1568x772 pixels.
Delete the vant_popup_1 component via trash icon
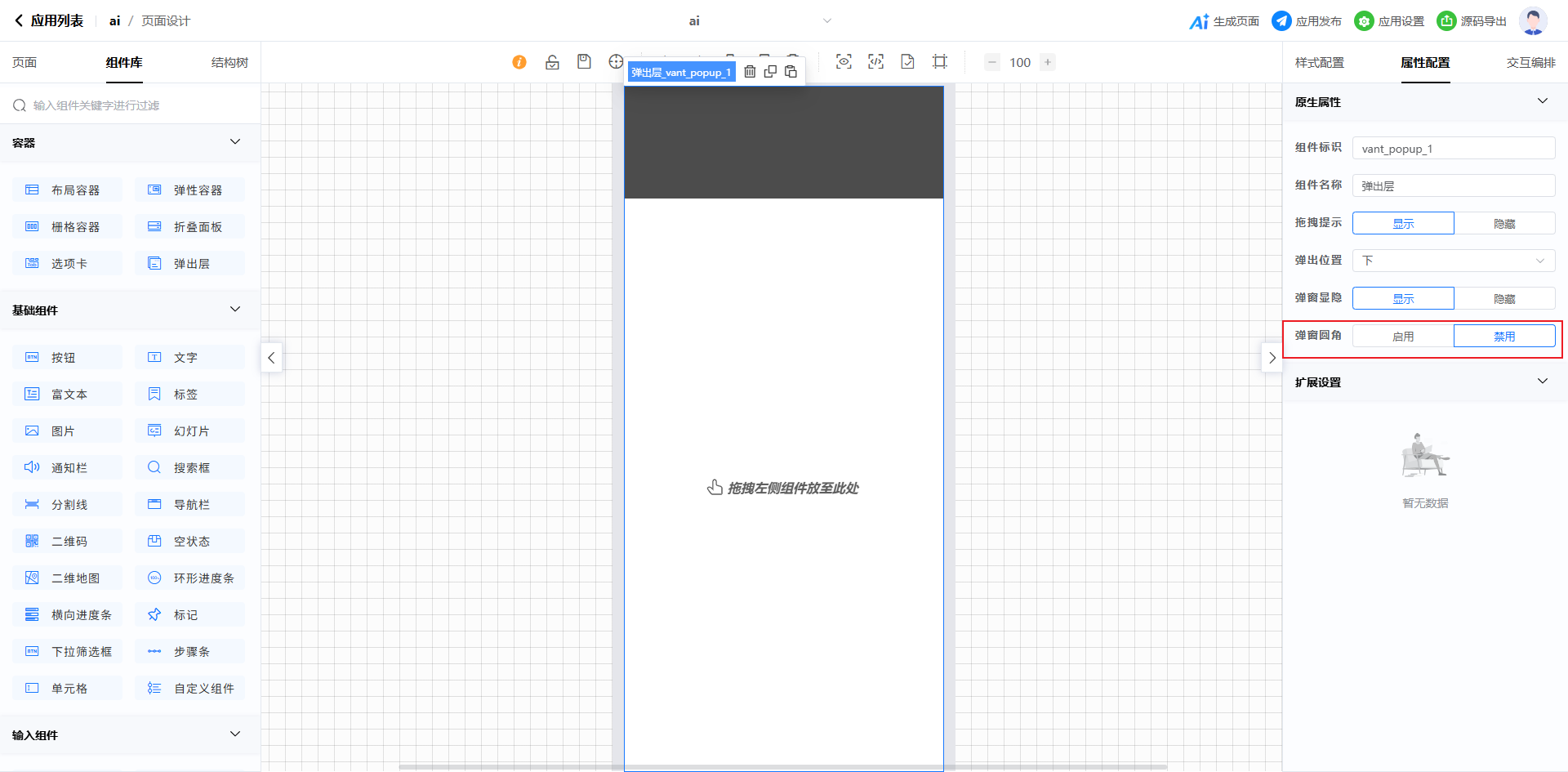click(x=750, y=72)
